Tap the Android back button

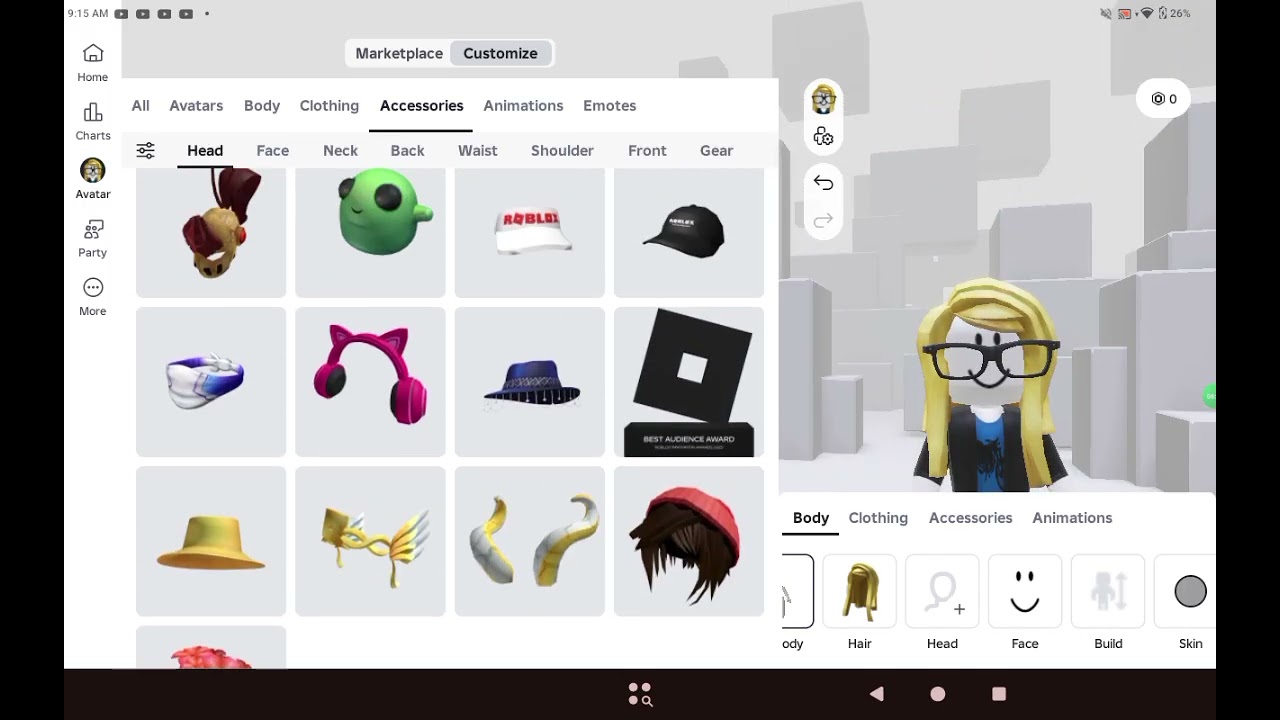tap(877, 694)
